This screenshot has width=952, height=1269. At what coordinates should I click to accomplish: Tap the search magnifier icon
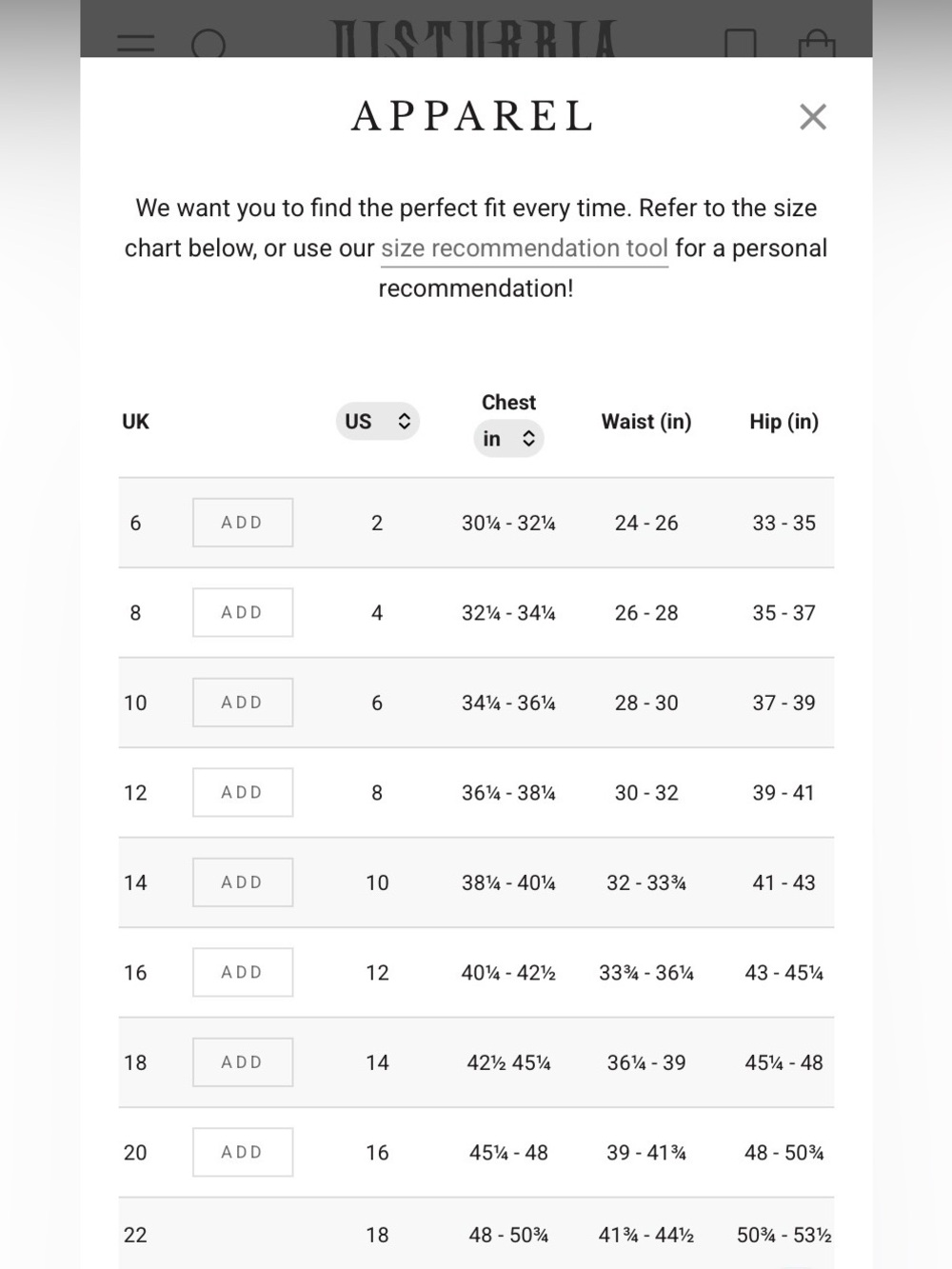click(208, 44)
